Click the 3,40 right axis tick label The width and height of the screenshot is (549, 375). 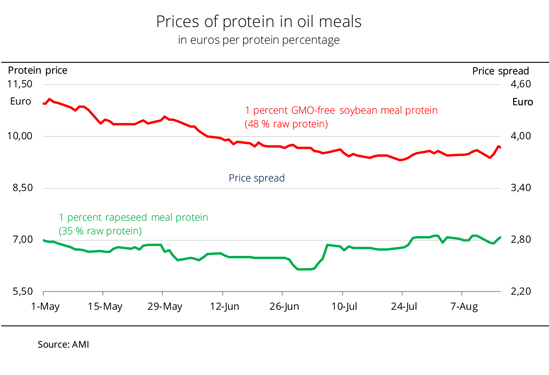521,188
